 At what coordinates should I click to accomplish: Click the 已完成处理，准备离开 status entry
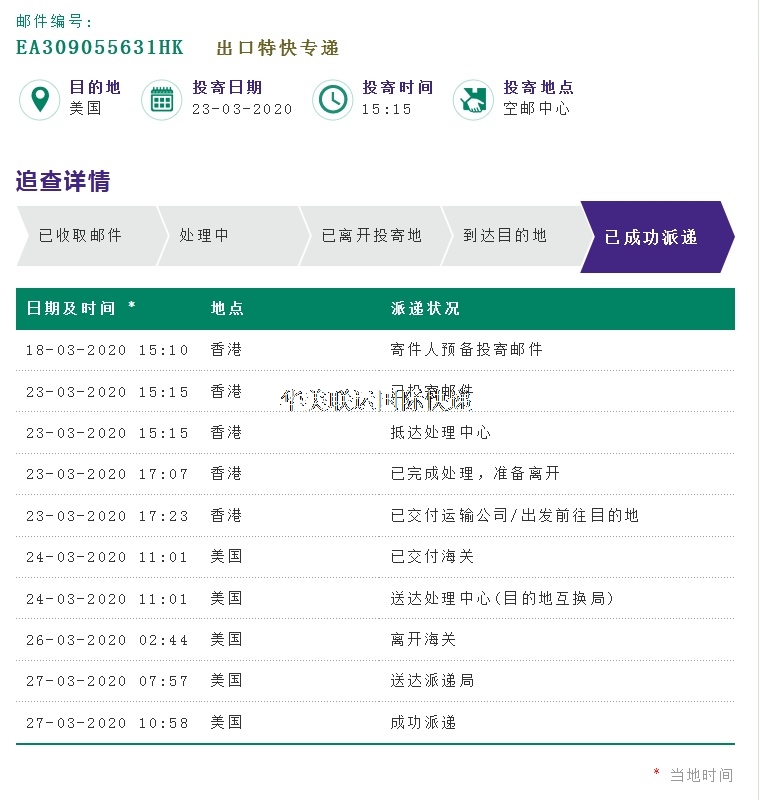point(475,474)
